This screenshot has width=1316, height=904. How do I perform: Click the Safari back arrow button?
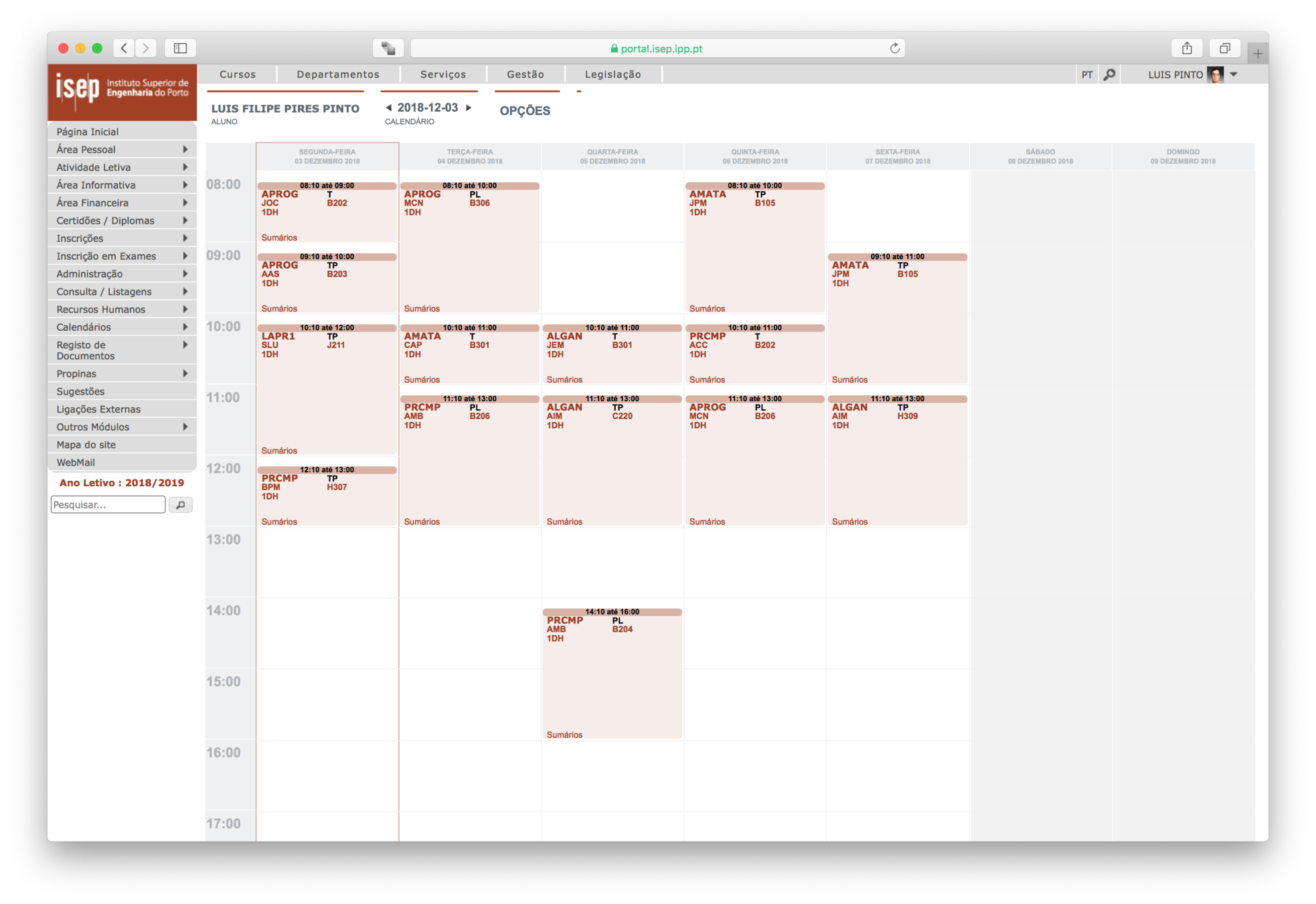coord(124,48)
